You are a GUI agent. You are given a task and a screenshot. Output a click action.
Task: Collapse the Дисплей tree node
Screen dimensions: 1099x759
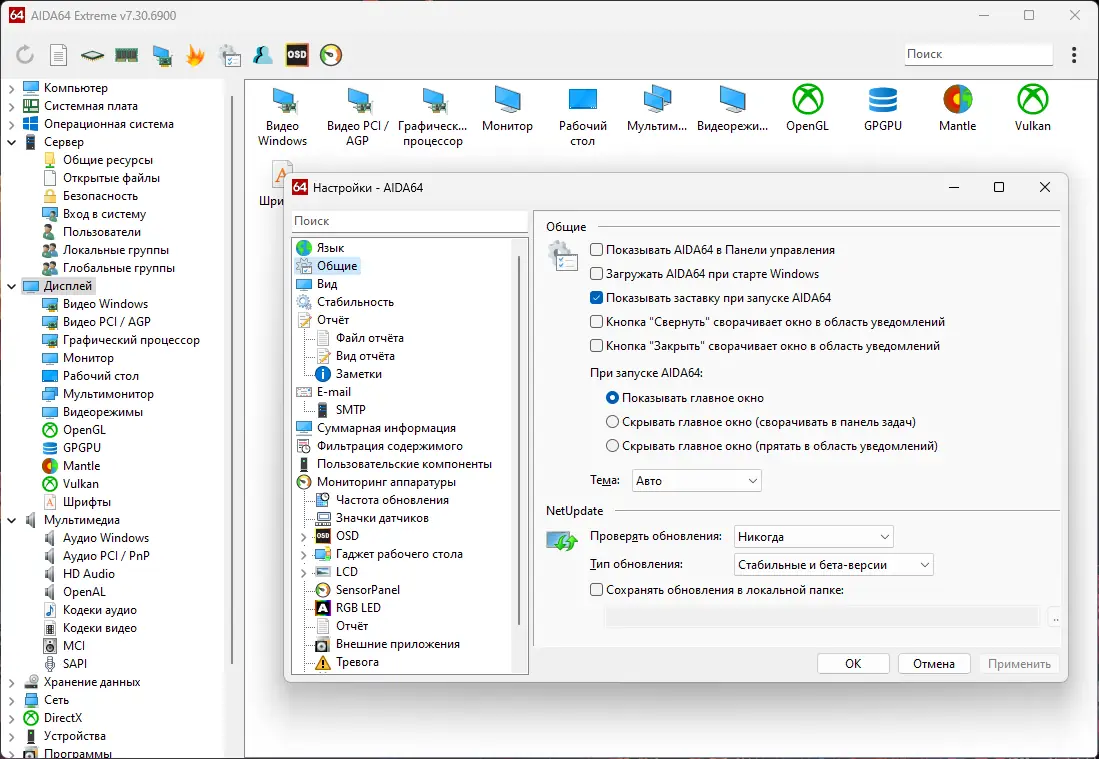[11, 286]
